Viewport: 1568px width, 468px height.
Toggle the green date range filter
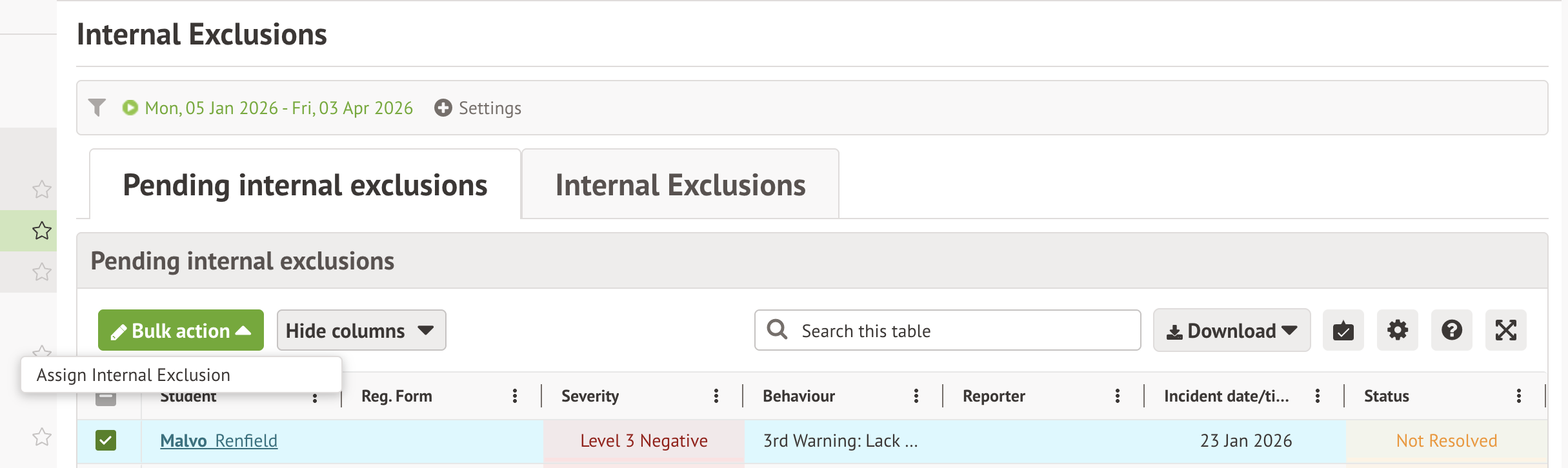130,108
